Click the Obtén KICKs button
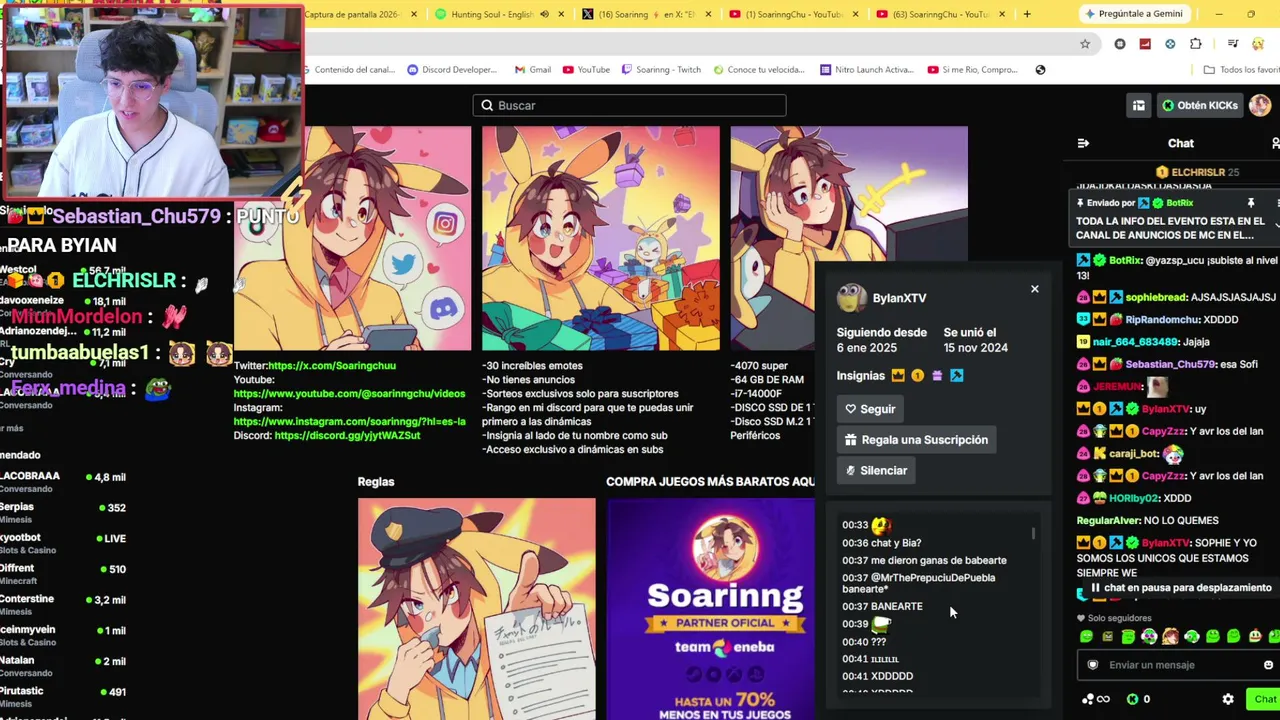The image size is (1280, 720). pyautogui.click(x=1200, y=105)
